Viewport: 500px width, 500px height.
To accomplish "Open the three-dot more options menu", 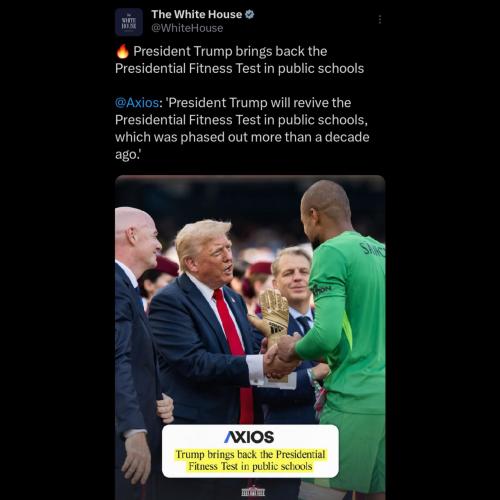I will (380, 19).
